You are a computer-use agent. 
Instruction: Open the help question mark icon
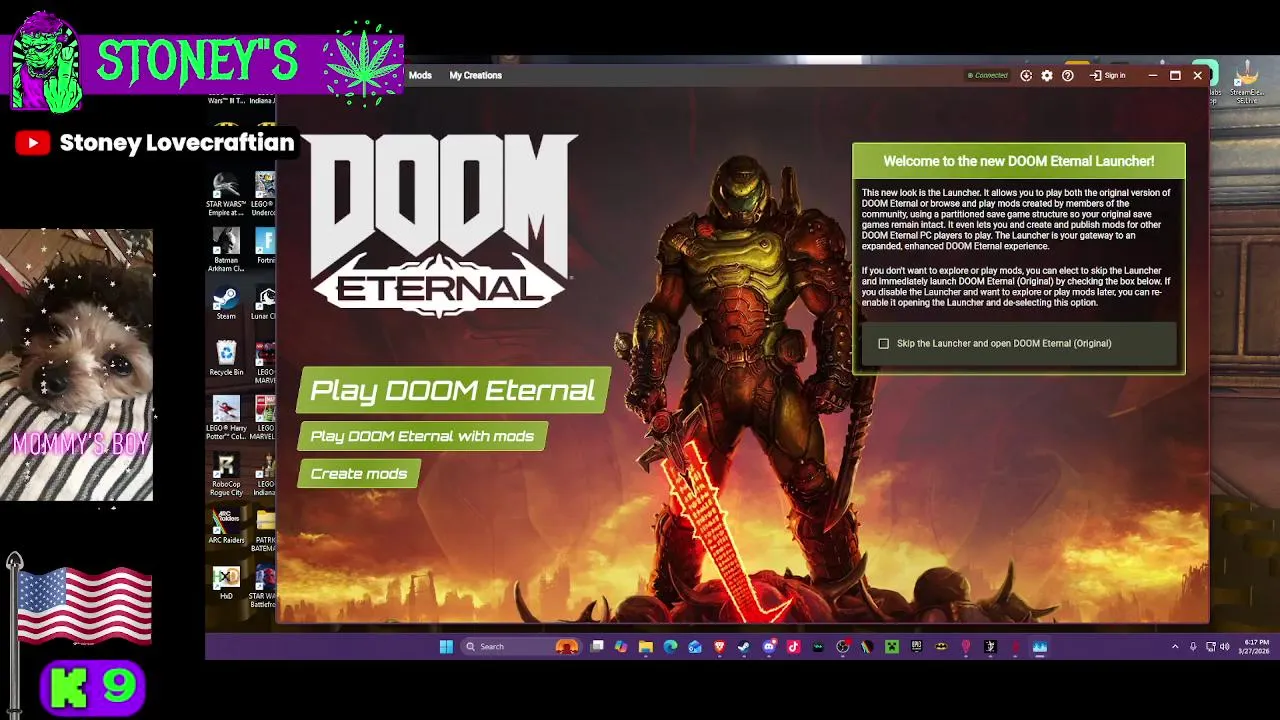pyautogui.click(x=1068, y=76)
